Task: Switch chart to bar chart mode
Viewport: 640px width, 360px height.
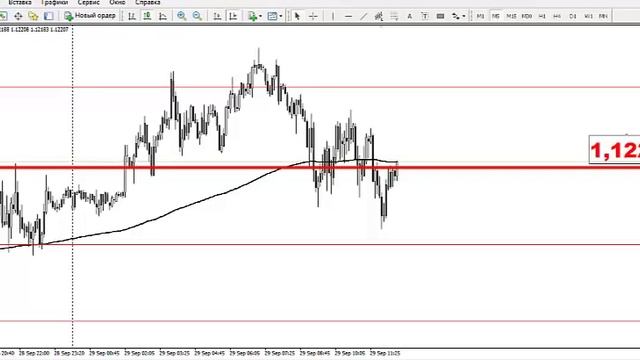Action: pyautogui.click(x=132, y=16)
